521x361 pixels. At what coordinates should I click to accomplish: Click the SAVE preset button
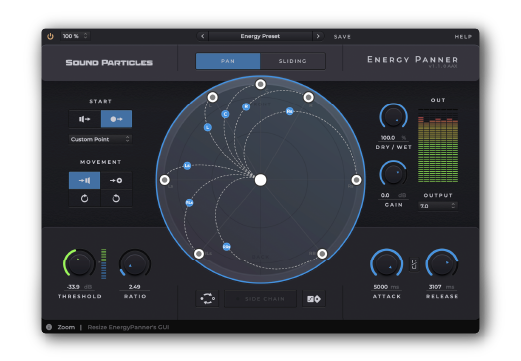[x=342, y=37]
